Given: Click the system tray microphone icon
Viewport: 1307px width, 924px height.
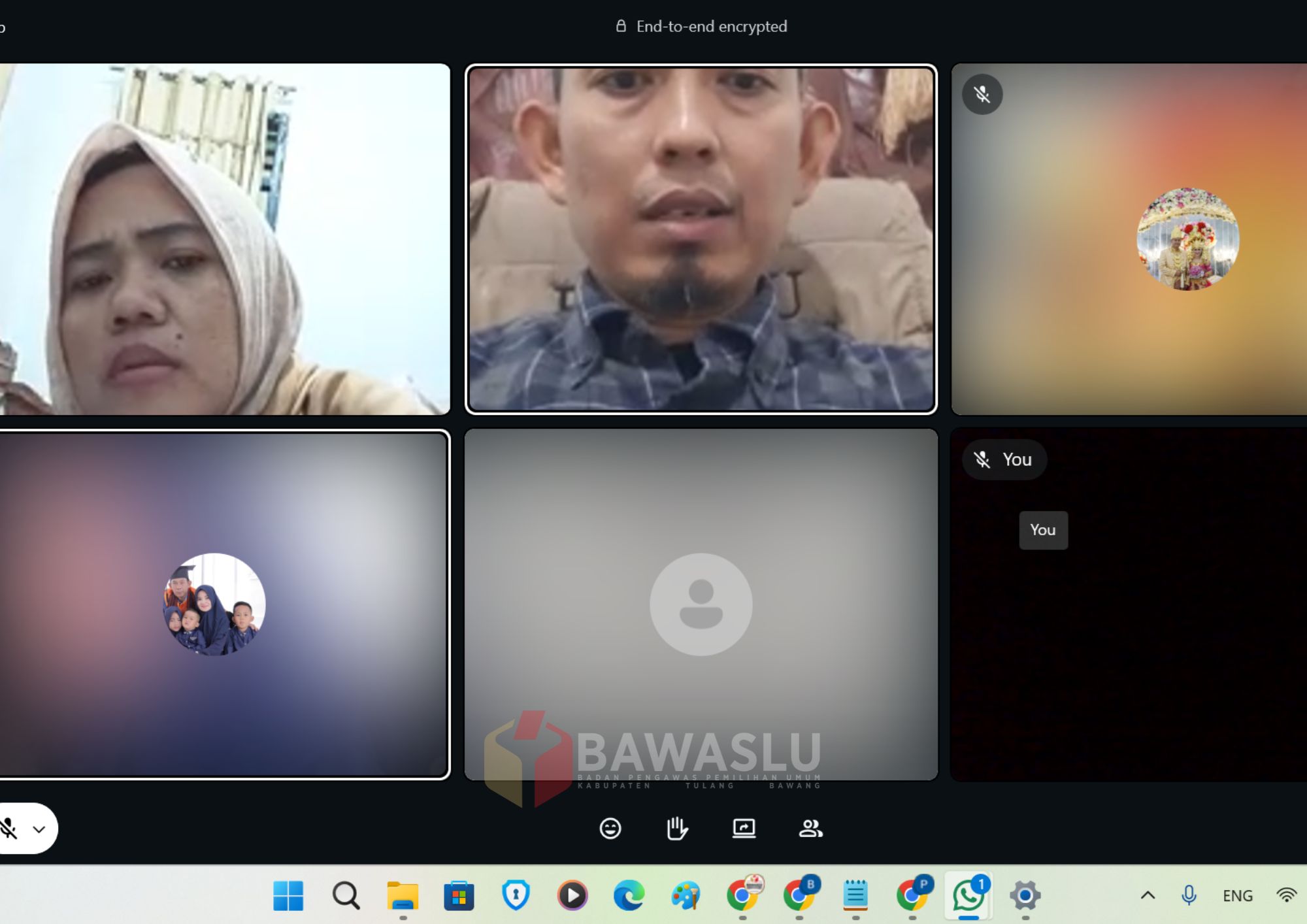Looking at the screenshot, I should 1189,895.
